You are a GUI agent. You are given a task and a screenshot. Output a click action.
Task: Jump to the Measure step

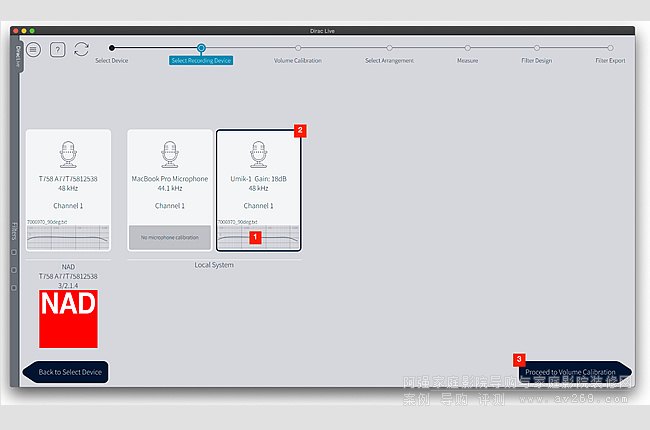(x=467, y=47)
